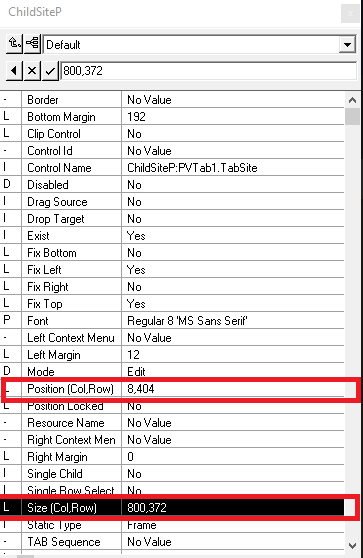Click the Control Name value cell
The height and width of the screenshot is (558, 363).
pyautogui.click(x=233, y=168)
